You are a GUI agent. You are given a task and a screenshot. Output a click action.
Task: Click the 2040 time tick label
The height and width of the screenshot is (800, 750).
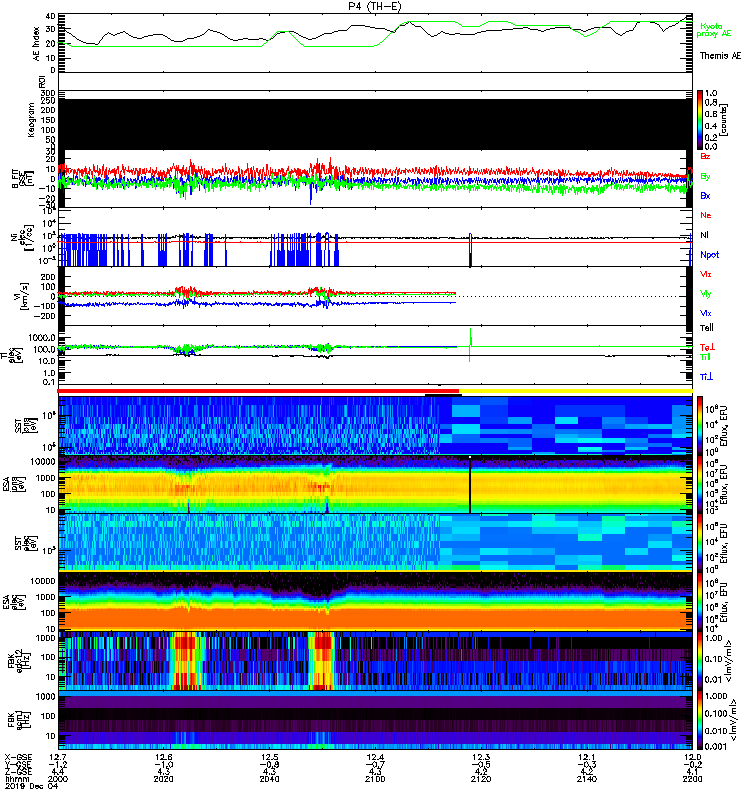[269, 779]
